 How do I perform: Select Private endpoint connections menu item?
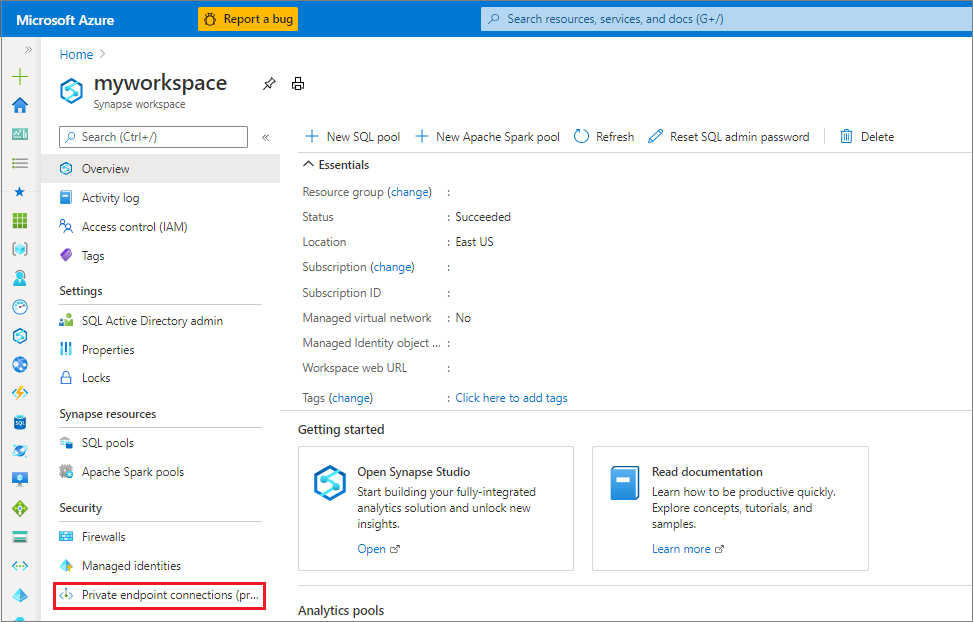pyautogui.click(x=160, y=595)
